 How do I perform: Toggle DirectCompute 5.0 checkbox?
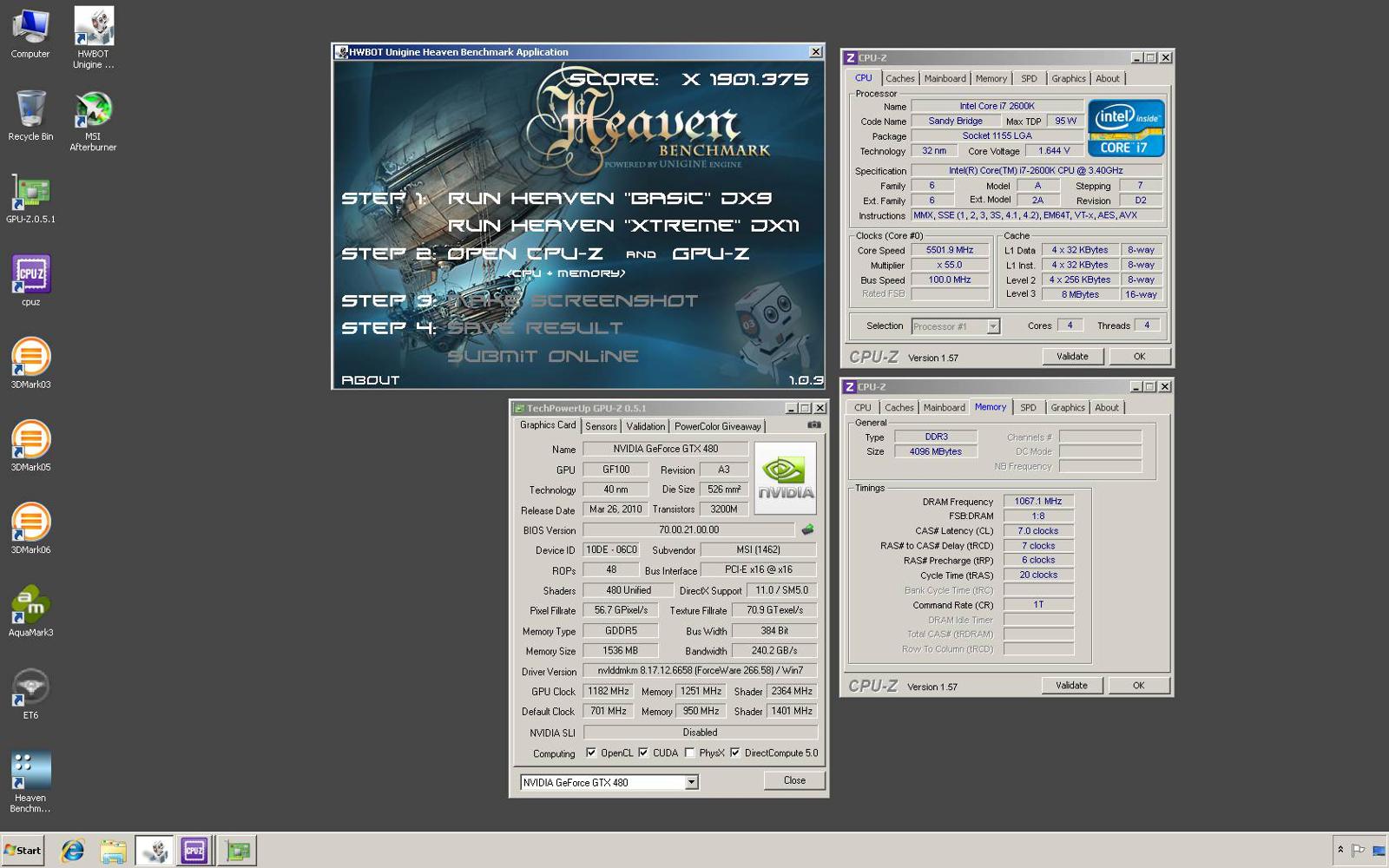tap(735, 753)
